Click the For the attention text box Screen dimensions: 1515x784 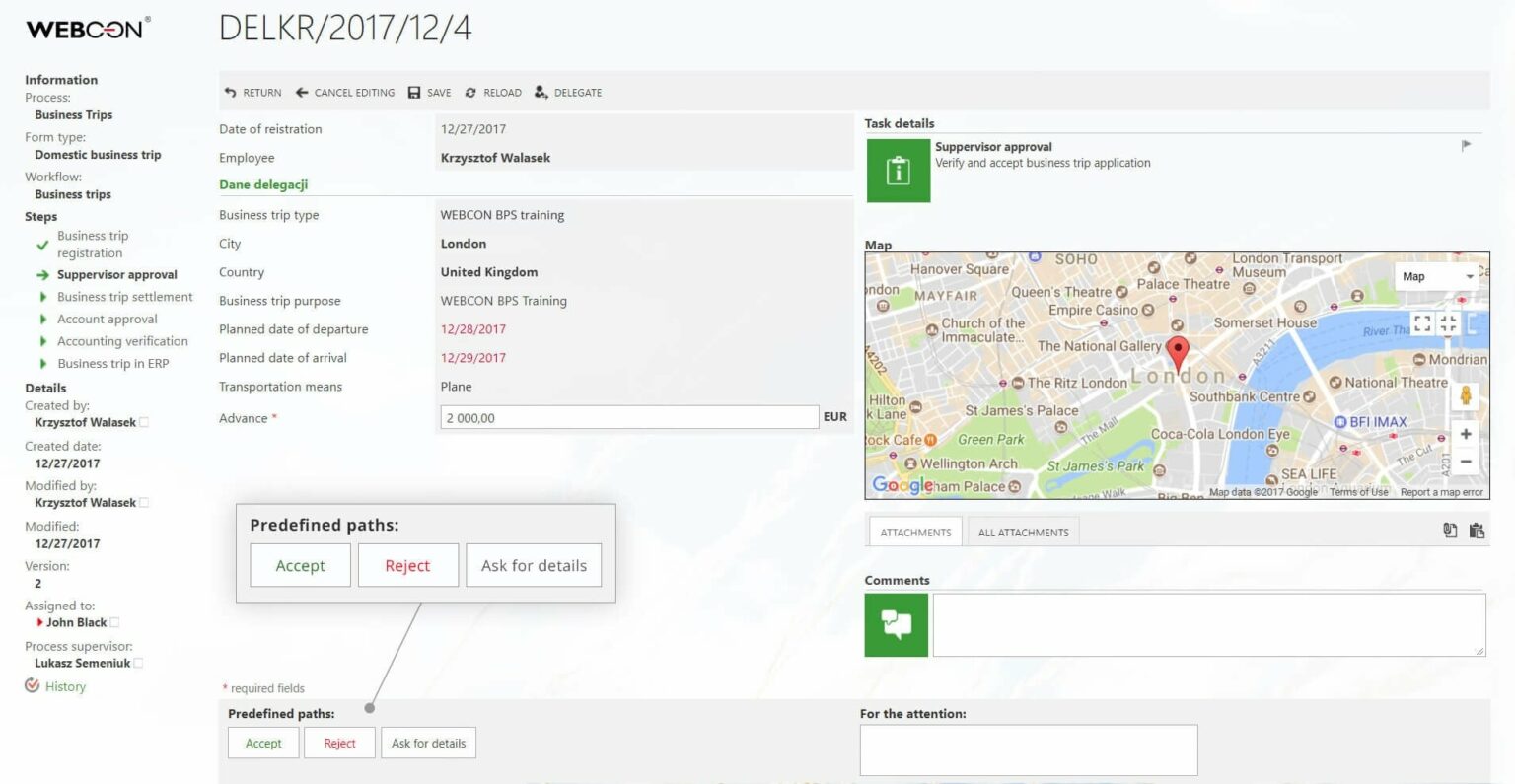[1029, 750]
